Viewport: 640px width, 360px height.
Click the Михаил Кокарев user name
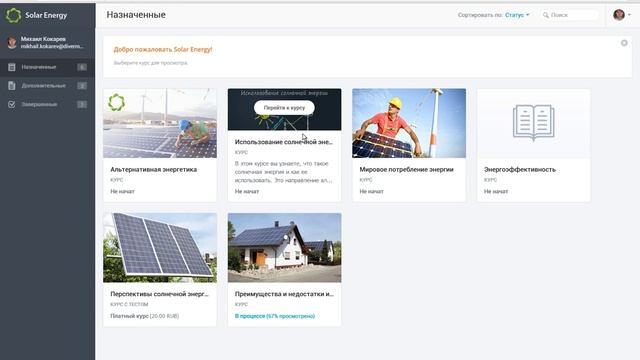[43, 39]
